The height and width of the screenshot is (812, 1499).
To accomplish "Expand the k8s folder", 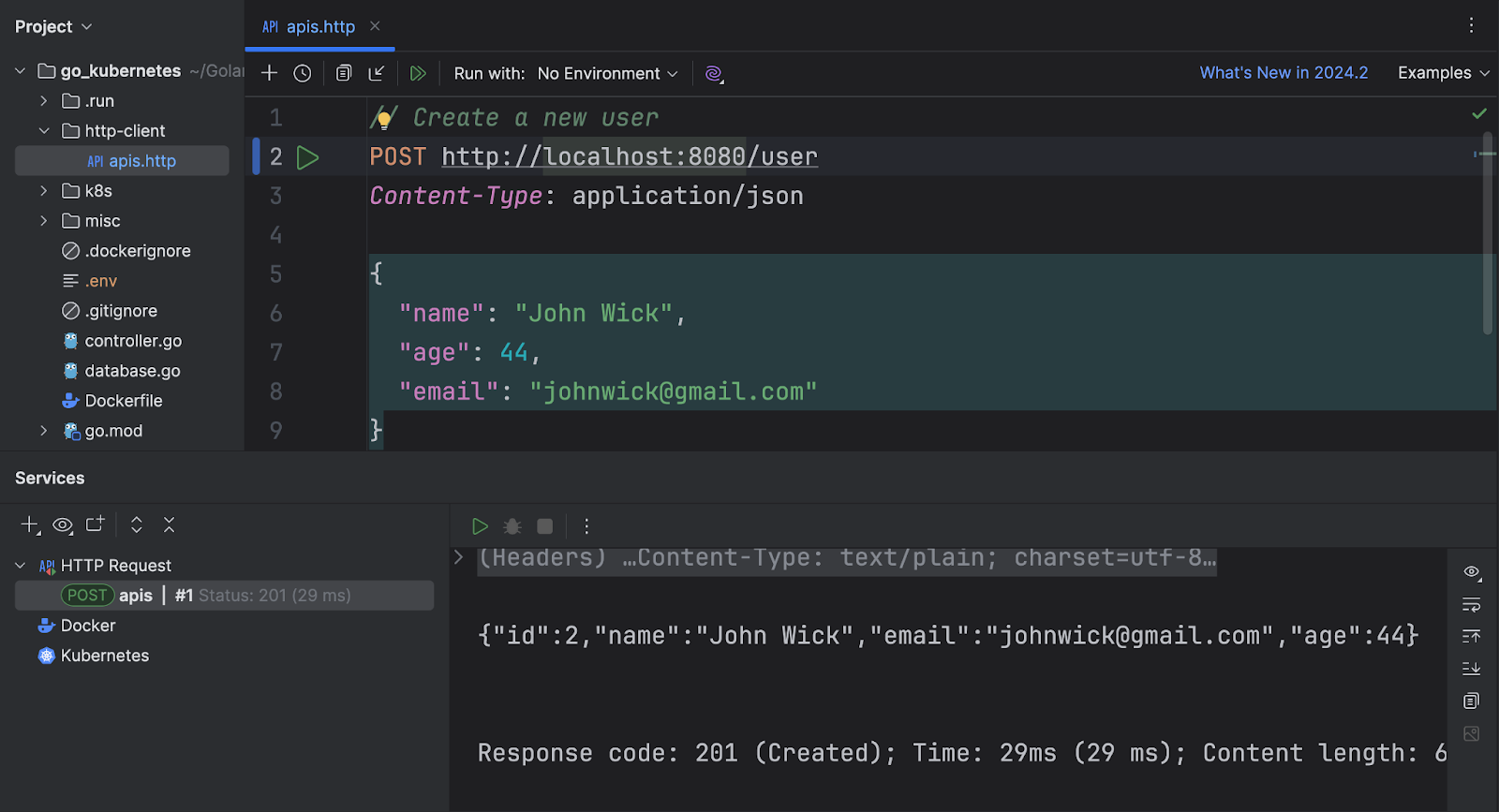I will [43, 190].
